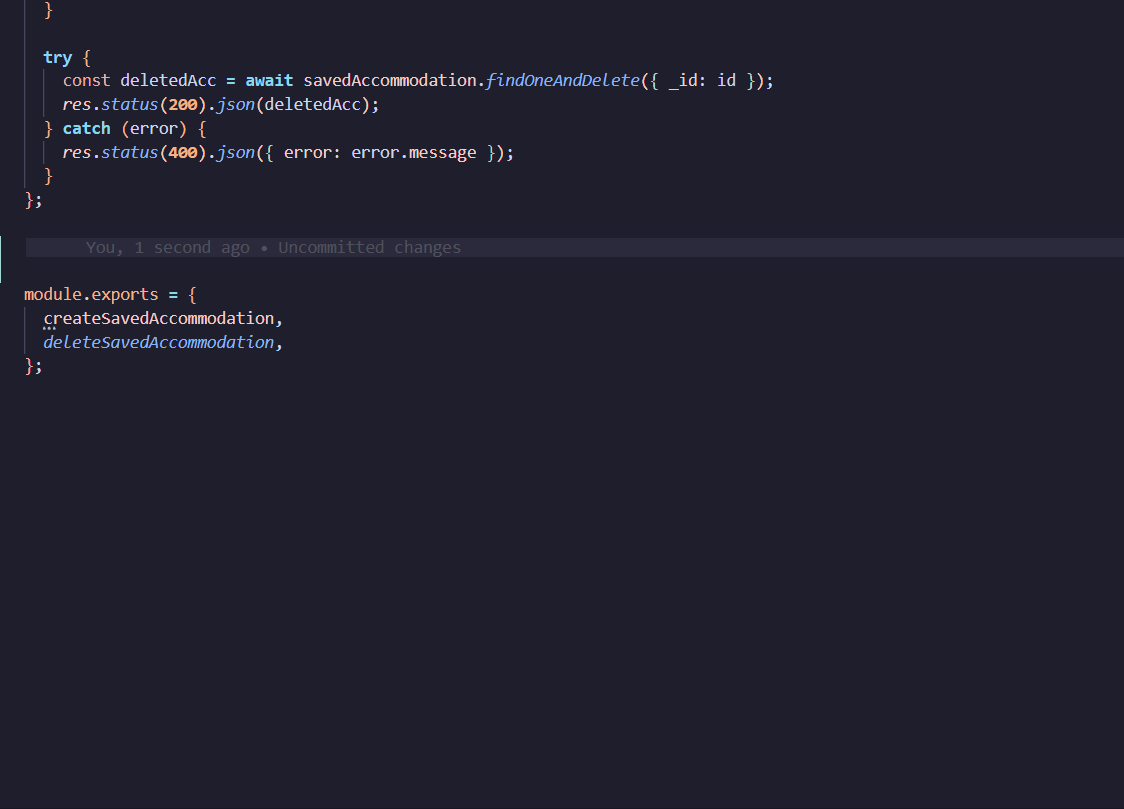Click the 'await' keyword

click(x=270, y=80)
